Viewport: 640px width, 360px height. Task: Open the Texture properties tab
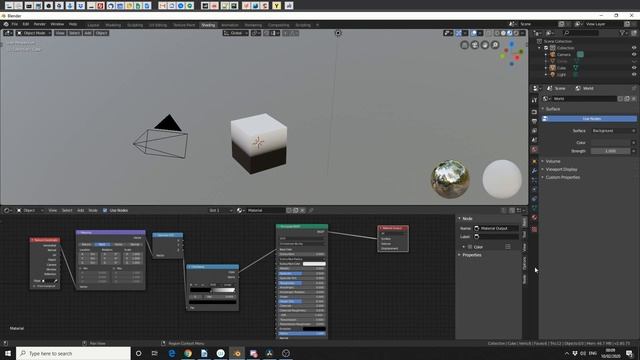[534, 229]
